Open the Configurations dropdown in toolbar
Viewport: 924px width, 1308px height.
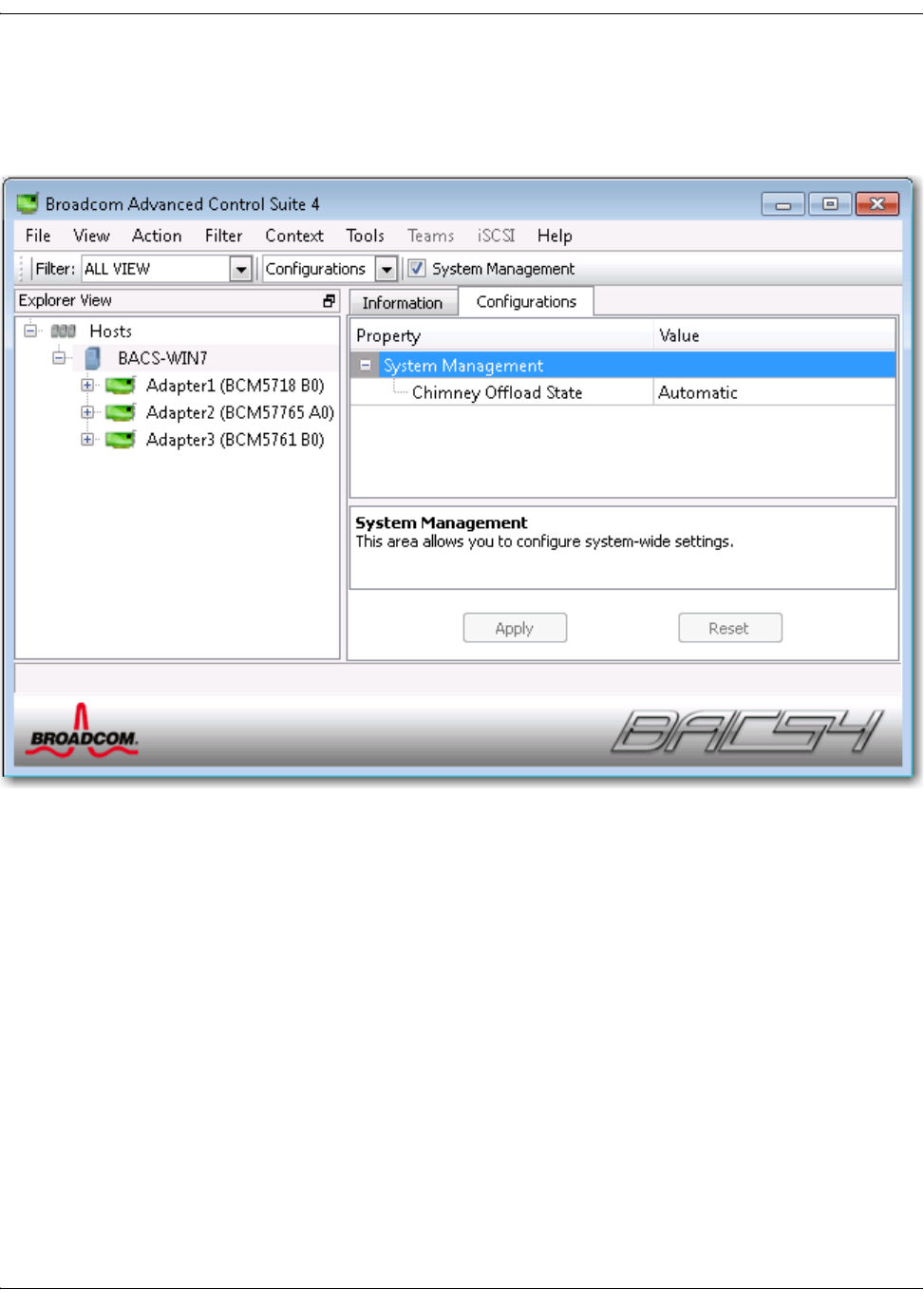click(387, 270)
